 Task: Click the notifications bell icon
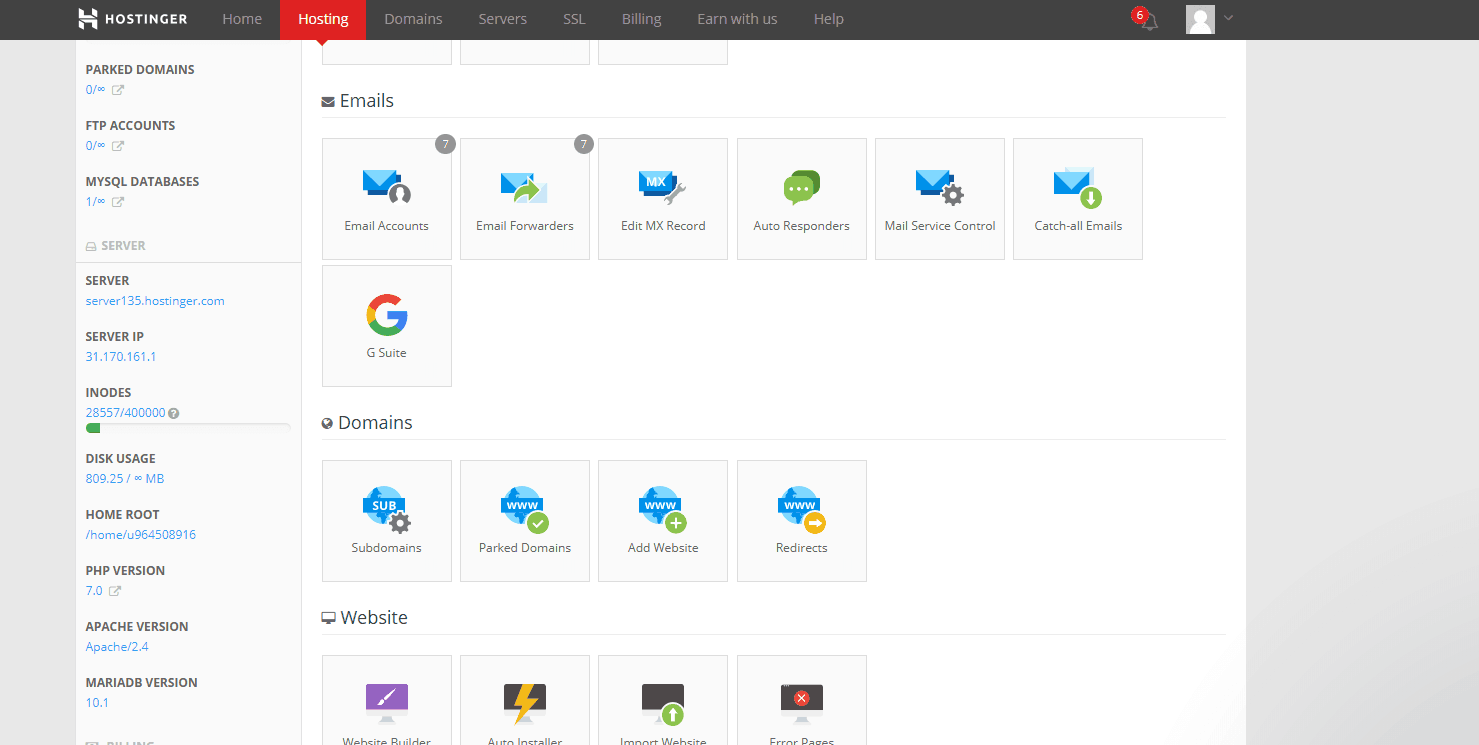pyautogui.click(x=1150, y=21)
